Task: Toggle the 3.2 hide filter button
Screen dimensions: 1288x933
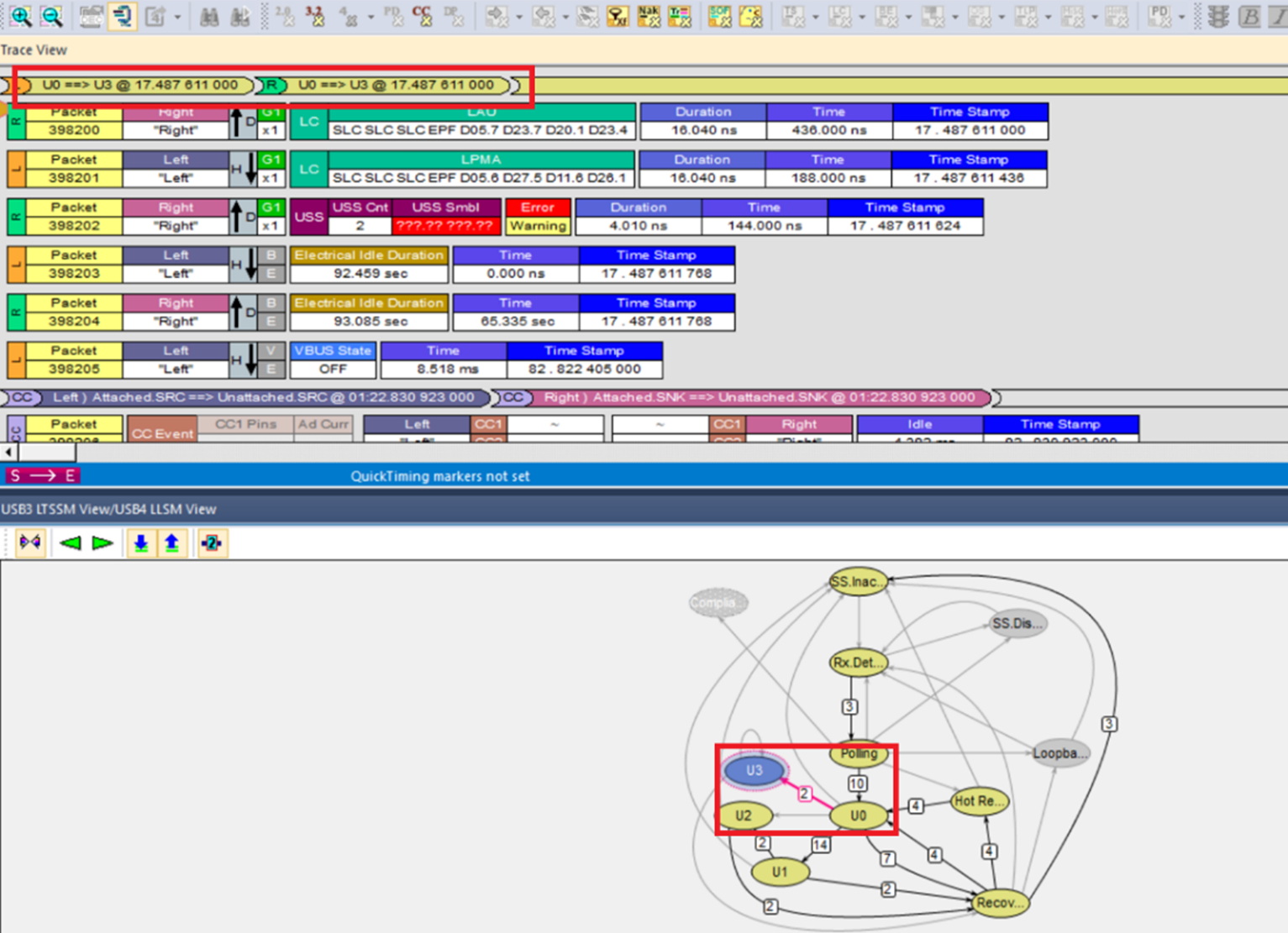Action: 315,16
